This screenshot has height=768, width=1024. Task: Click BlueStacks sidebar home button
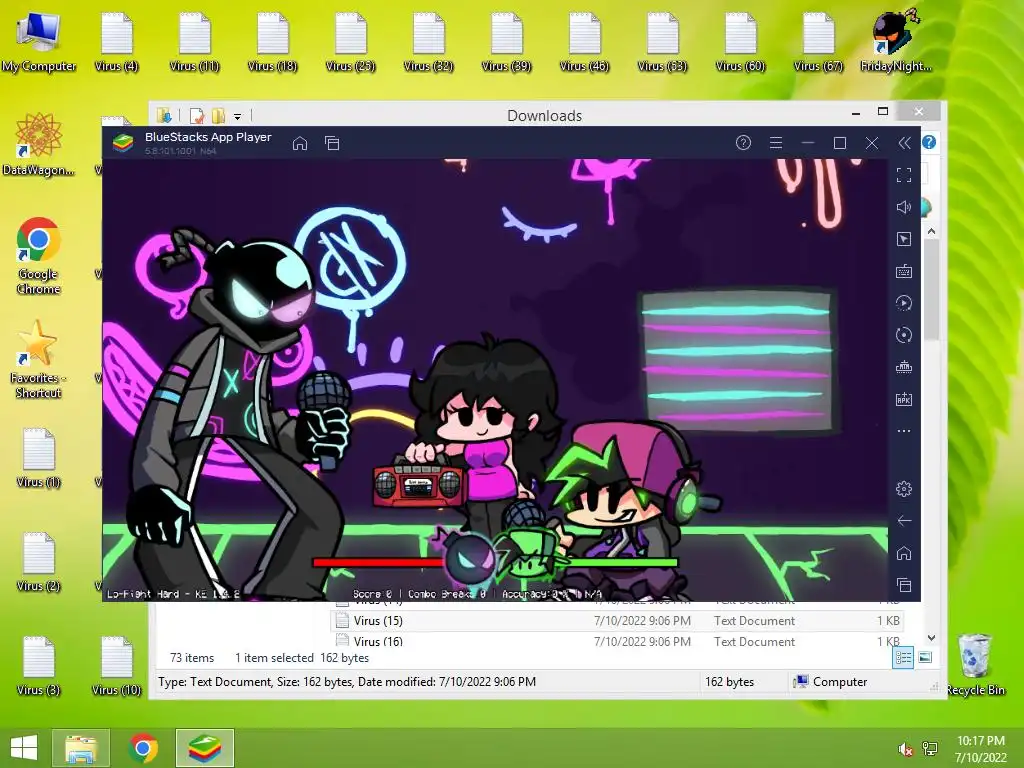904,553
